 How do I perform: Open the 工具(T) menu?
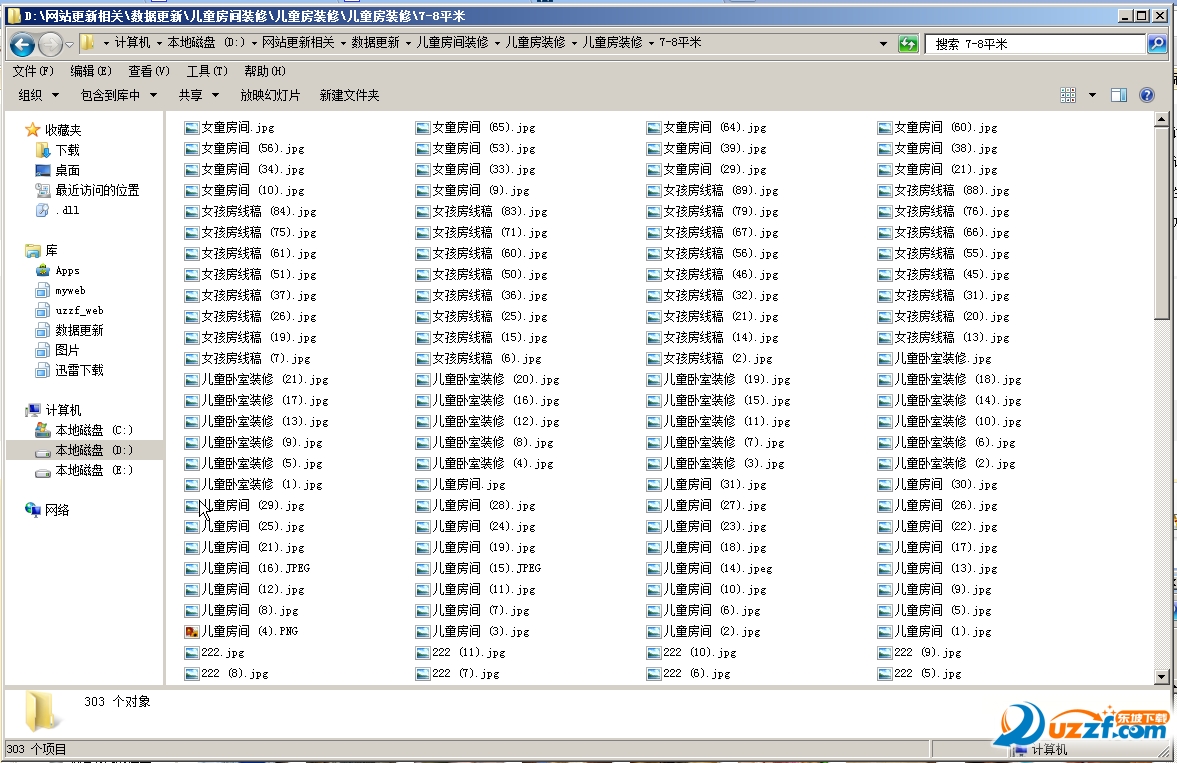(x=206, y=71)
